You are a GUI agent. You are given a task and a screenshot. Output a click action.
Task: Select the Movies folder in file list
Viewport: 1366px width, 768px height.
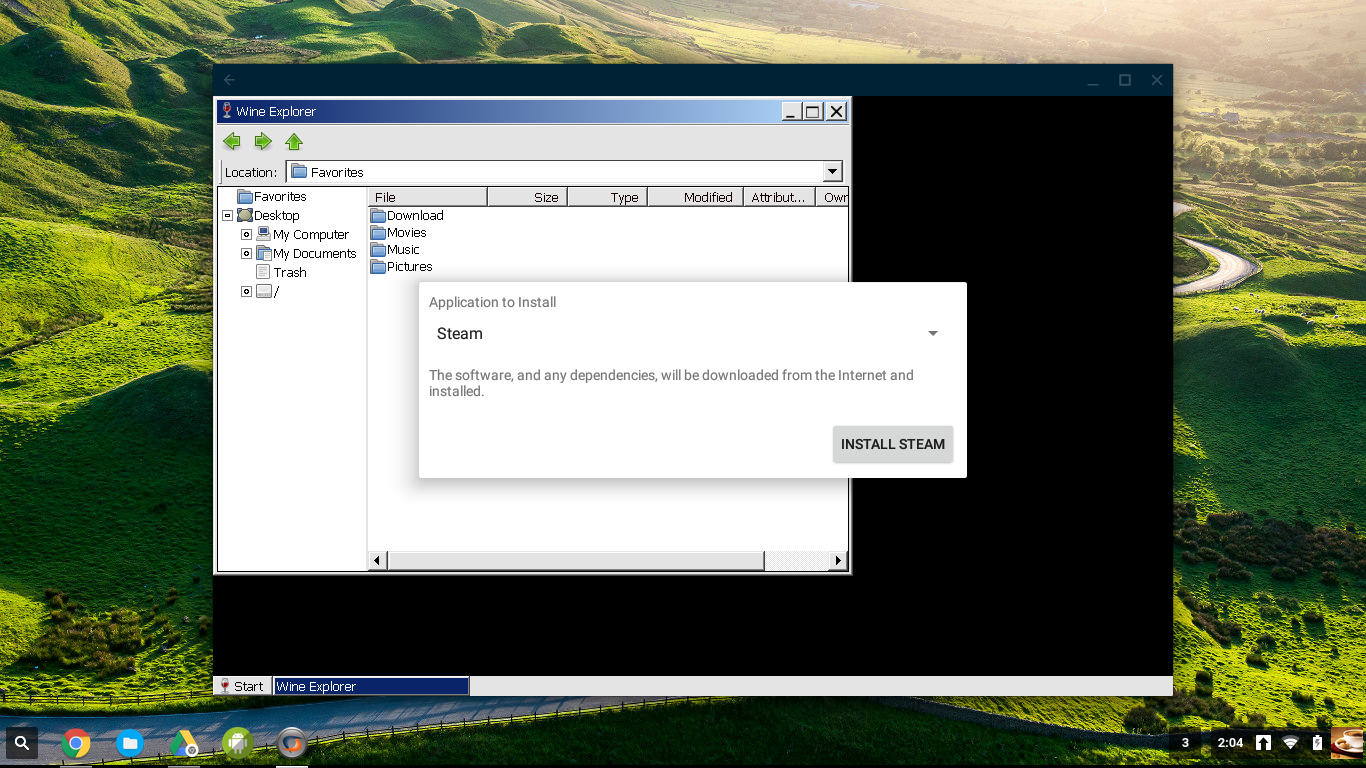pyautogui.click(x=399, y=232)
